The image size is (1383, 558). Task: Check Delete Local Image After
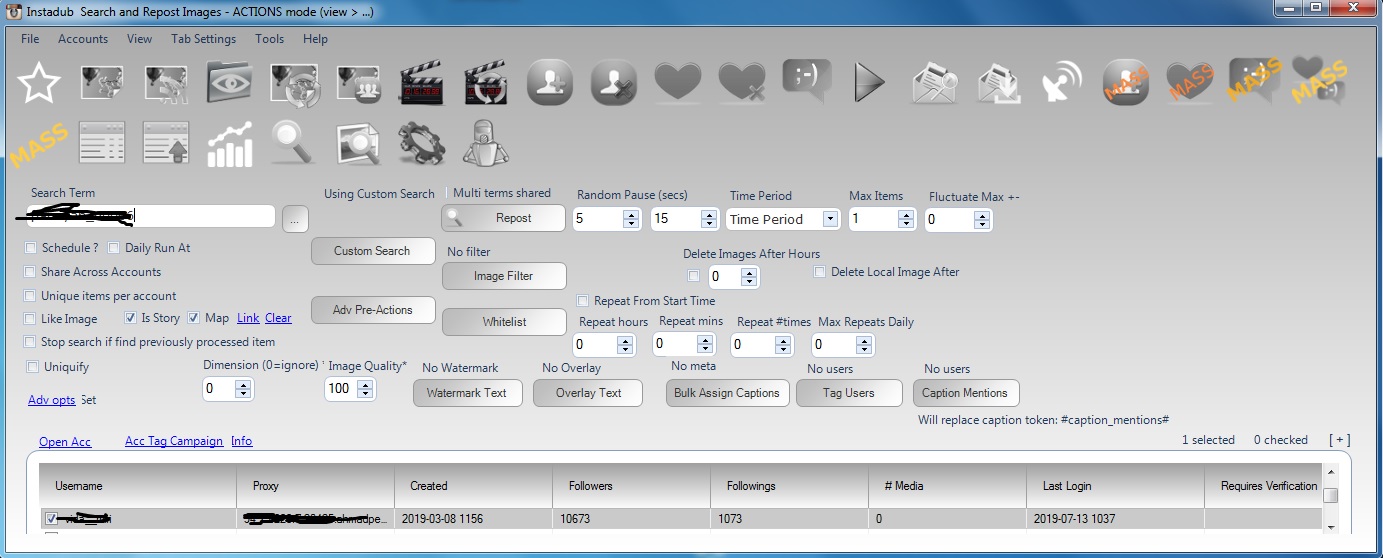(820, 272)
